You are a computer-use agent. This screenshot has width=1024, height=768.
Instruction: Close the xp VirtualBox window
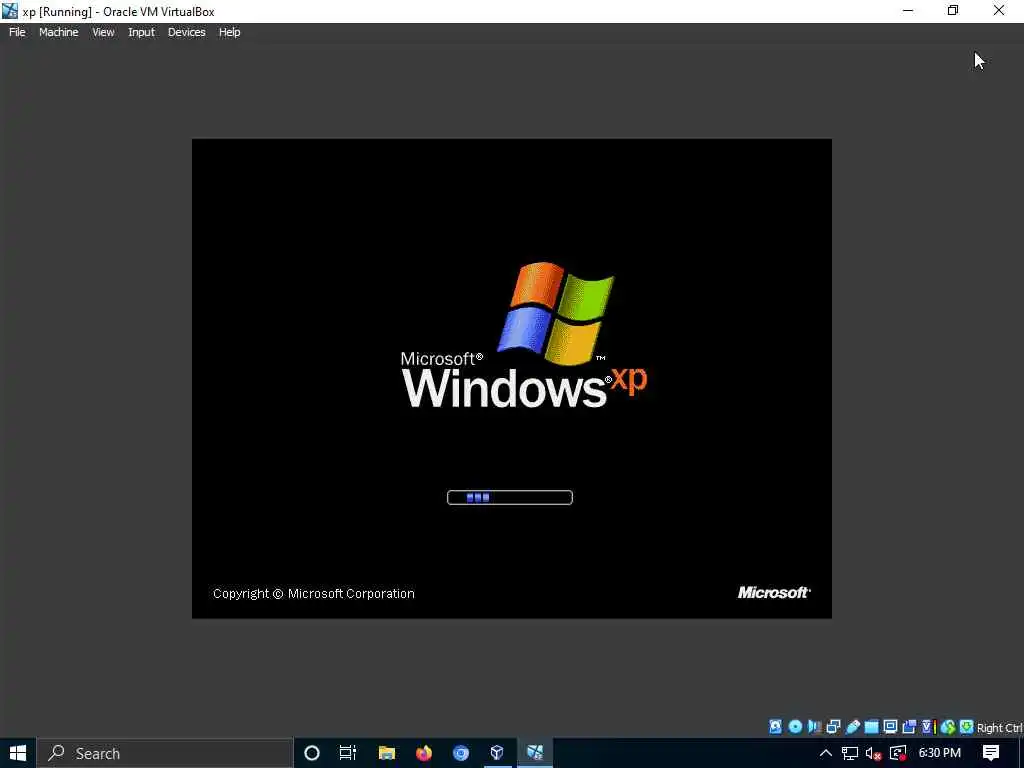coord(999,11)
